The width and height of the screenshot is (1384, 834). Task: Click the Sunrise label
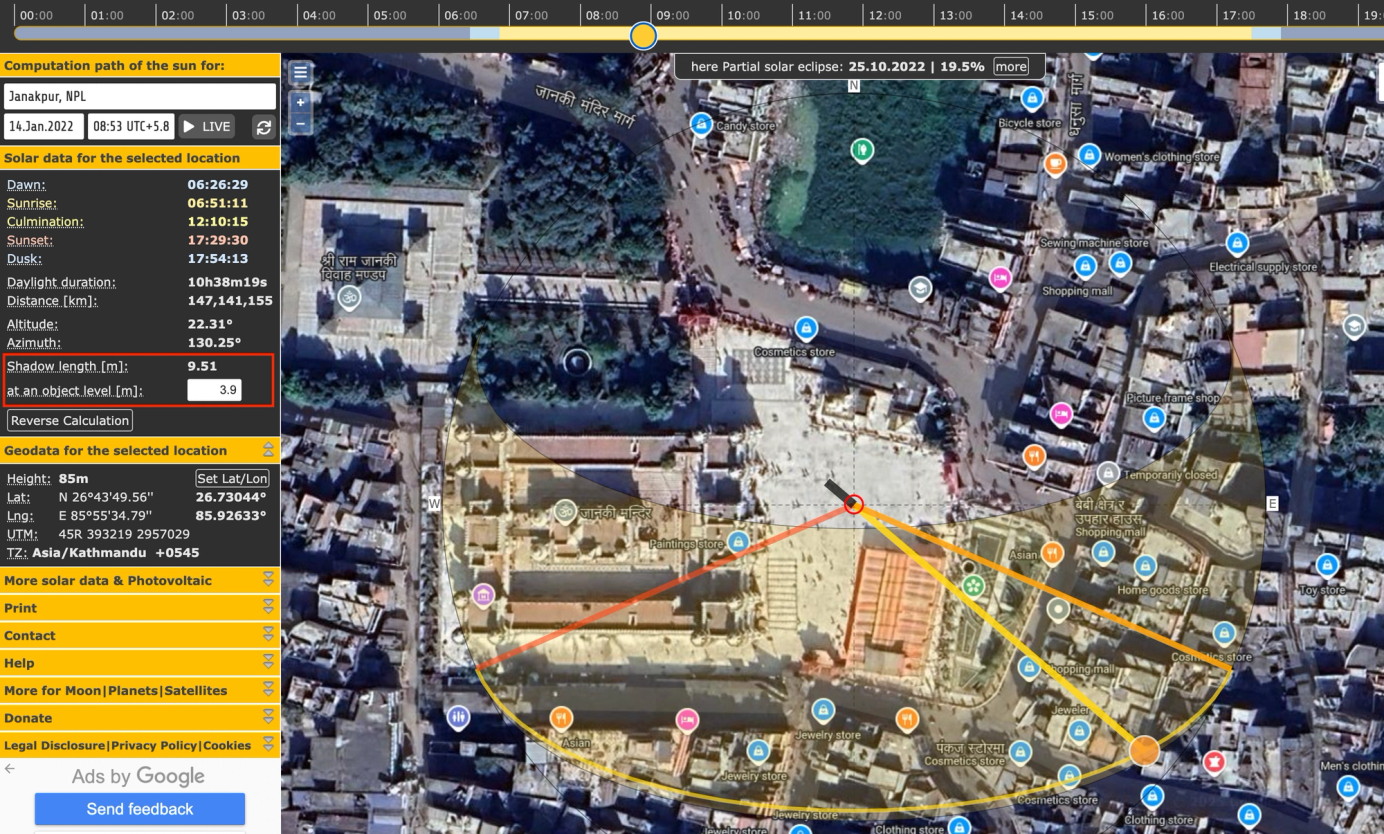31,203
